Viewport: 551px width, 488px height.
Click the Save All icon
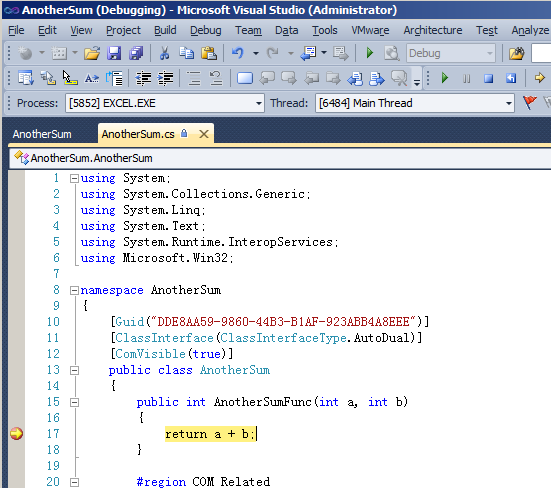click(136, 53)
